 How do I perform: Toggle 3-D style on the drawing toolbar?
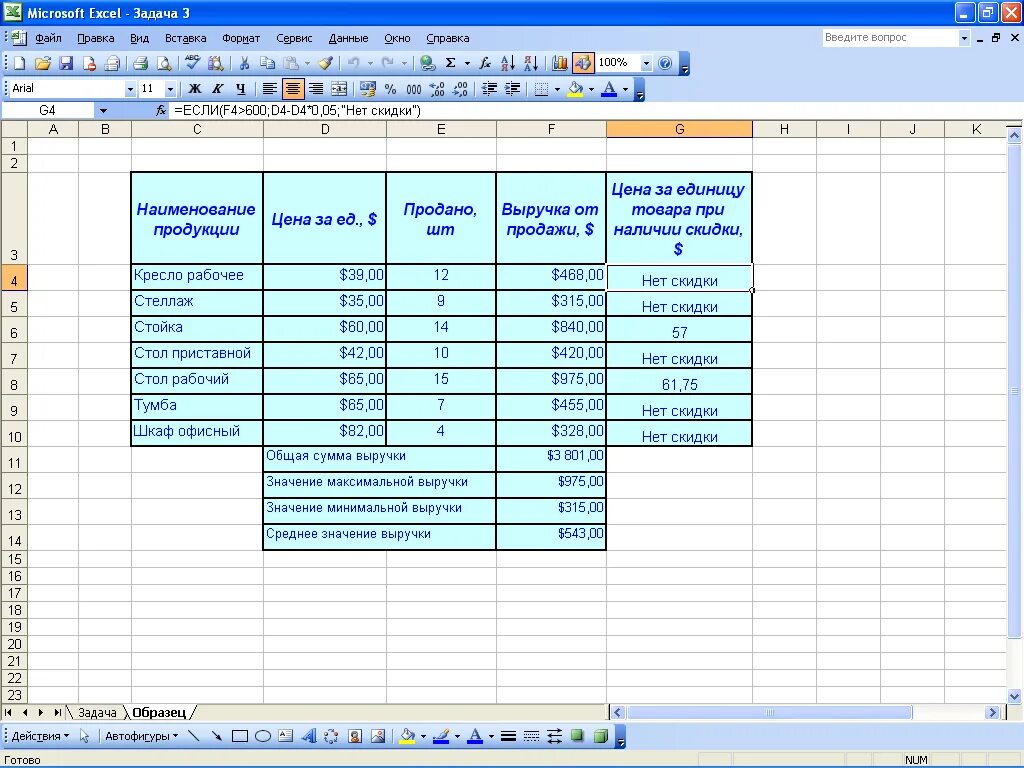tap(600, 737)
